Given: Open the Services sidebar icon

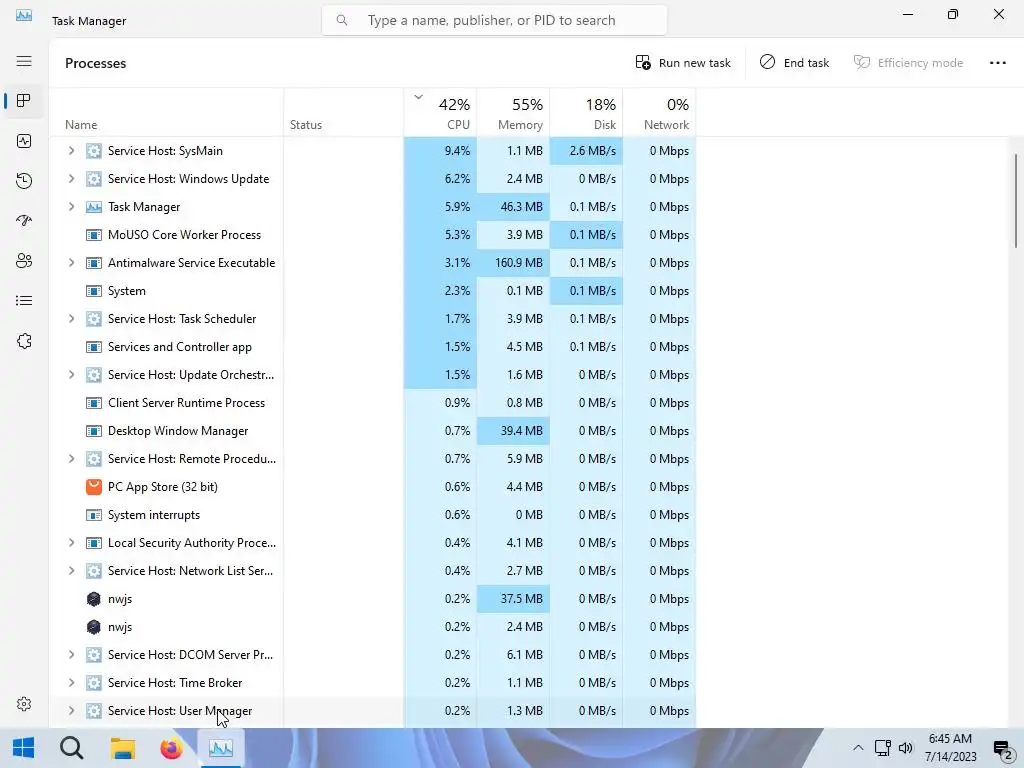Looking at the screenshot, I should (24, 341).
